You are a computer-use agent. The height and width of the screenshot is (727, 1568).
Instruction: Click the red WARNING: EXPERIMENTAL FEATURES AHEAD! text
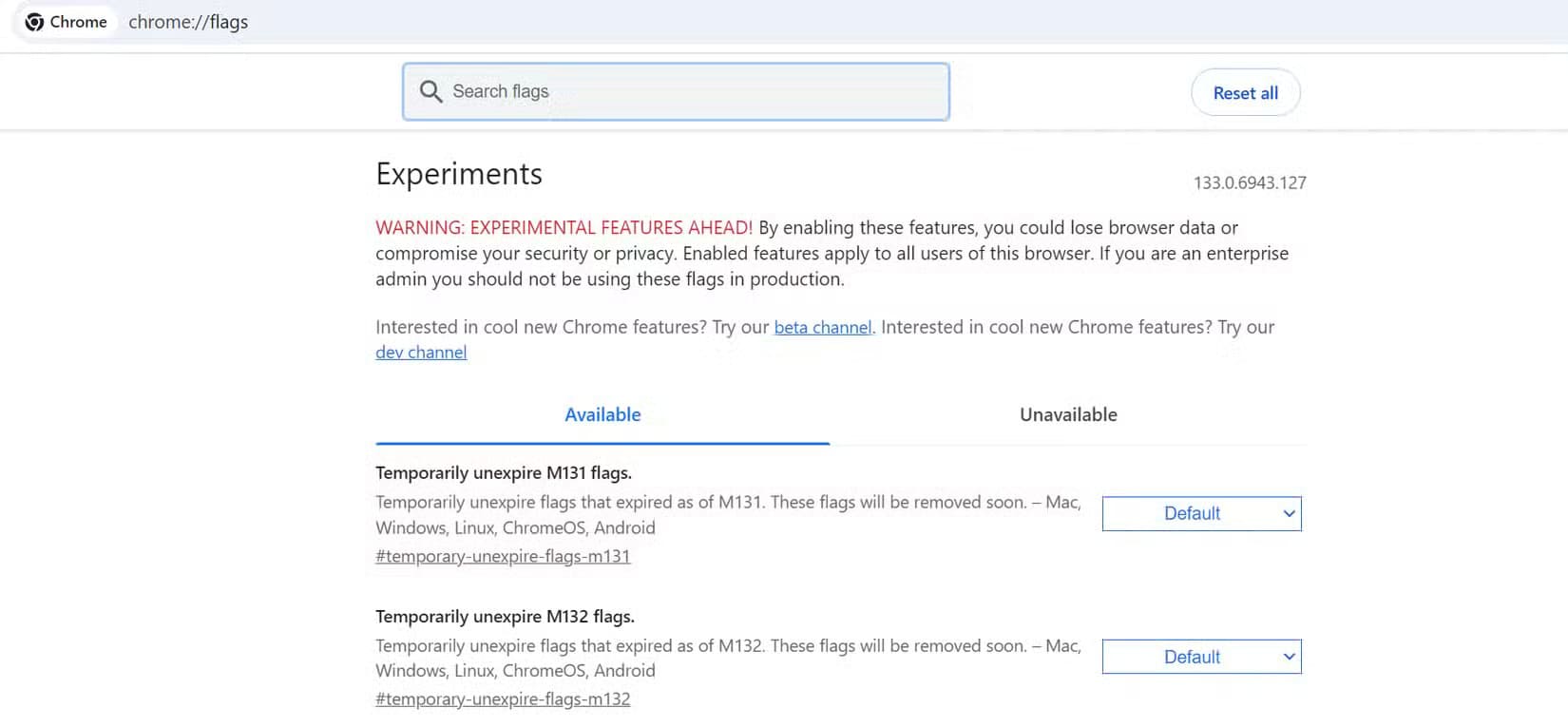click(x=564, y=228)
